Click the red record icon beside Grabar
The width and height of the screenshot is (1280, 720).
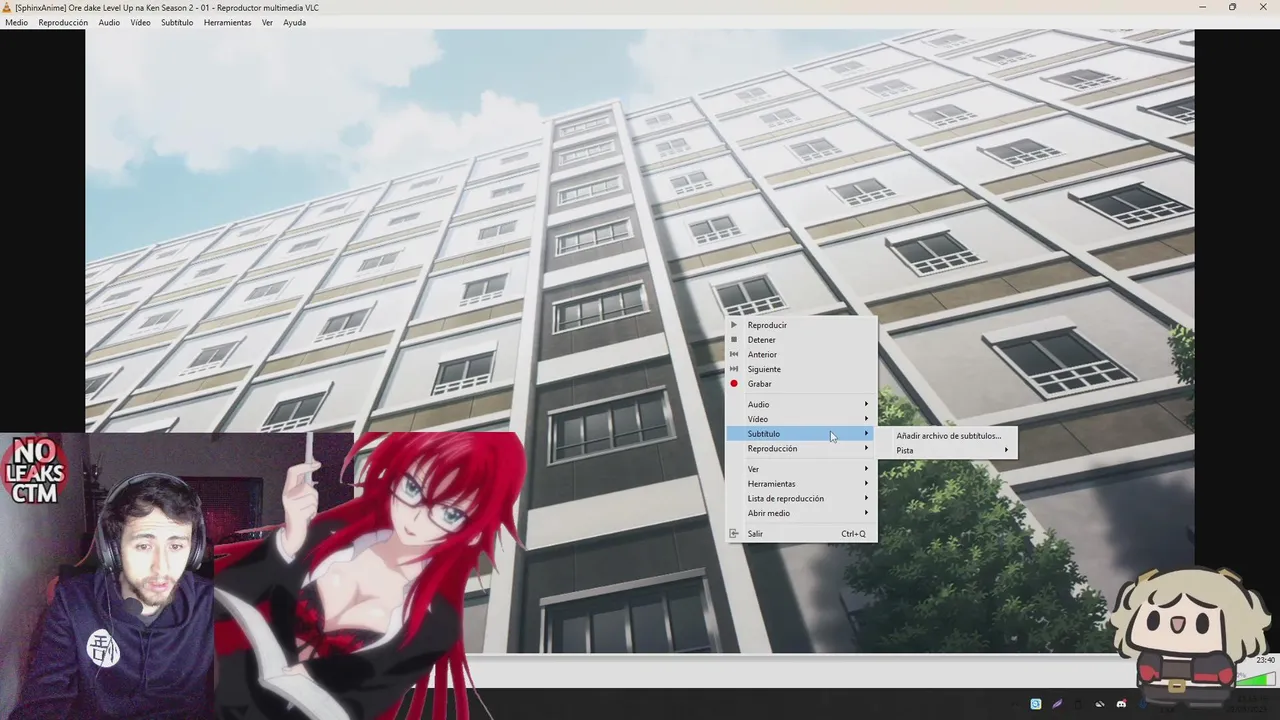(x=733, y=384)
